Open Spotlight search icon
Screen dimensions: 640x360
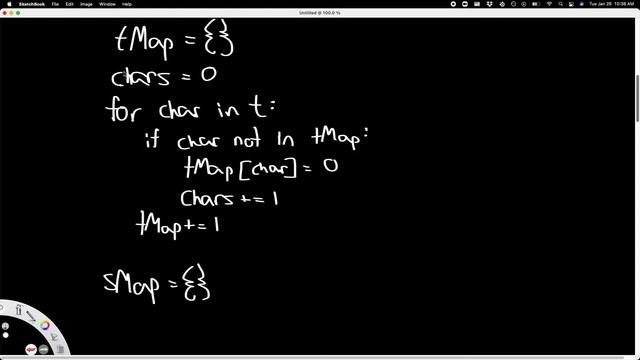(x=561, y=4)
